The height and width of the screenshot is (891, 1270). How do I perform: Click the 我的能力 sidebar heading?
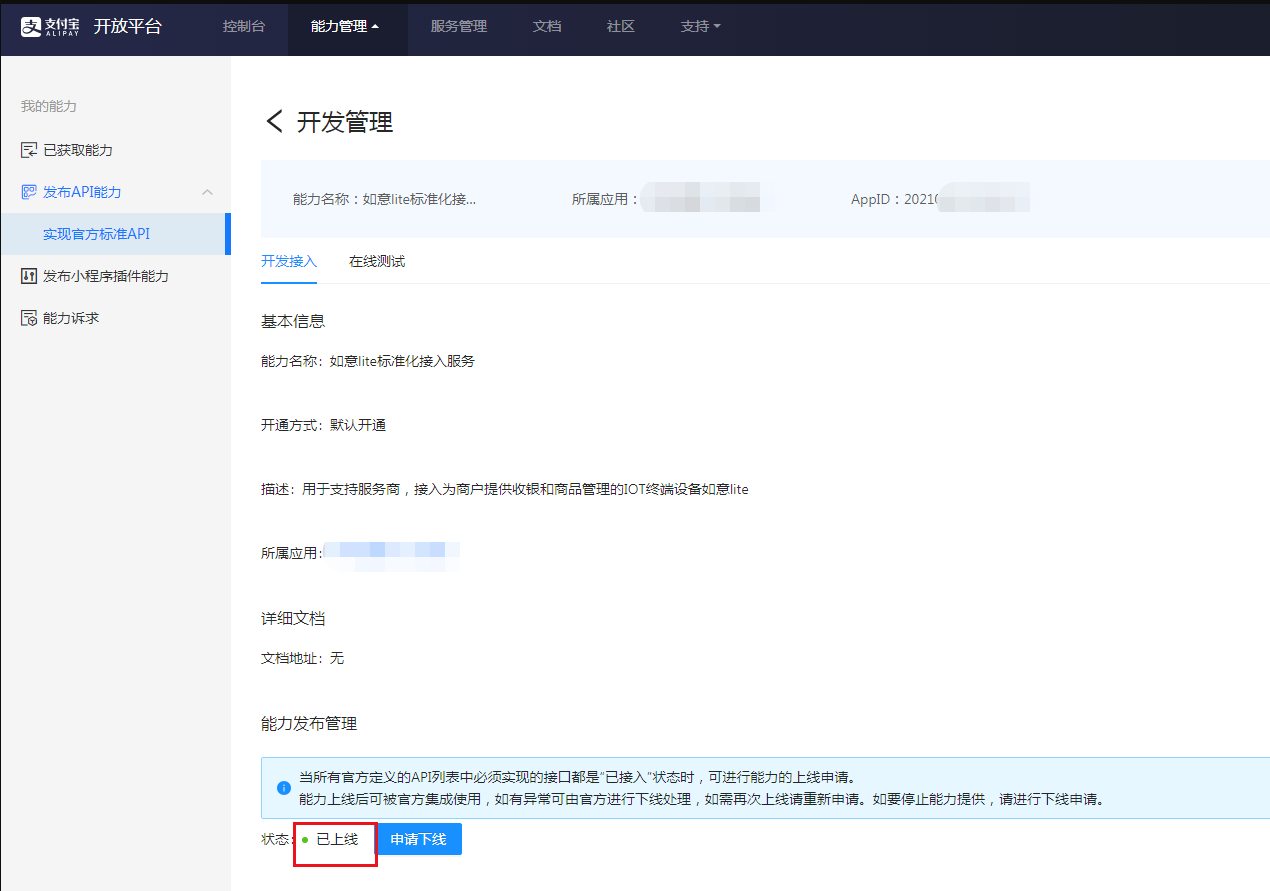tap(49, 106)
